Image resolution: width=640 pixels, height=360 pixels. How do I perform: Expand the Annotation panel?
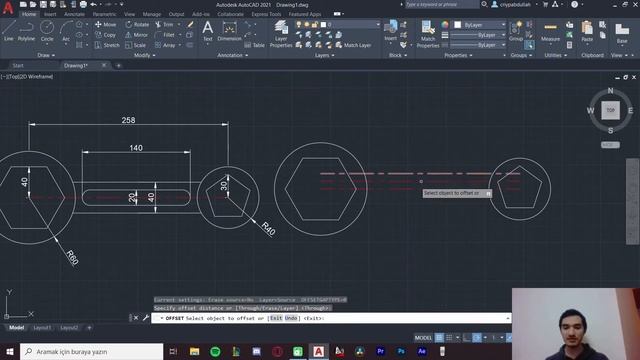pyautogui.click(x=233, y=55)
